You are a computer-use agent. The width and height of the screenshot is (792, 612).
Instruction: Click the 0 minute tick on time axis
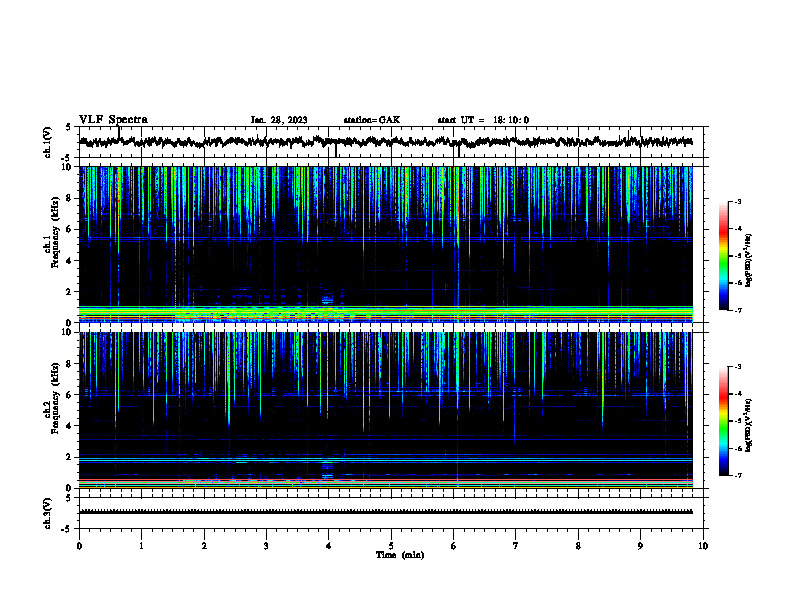79,546
